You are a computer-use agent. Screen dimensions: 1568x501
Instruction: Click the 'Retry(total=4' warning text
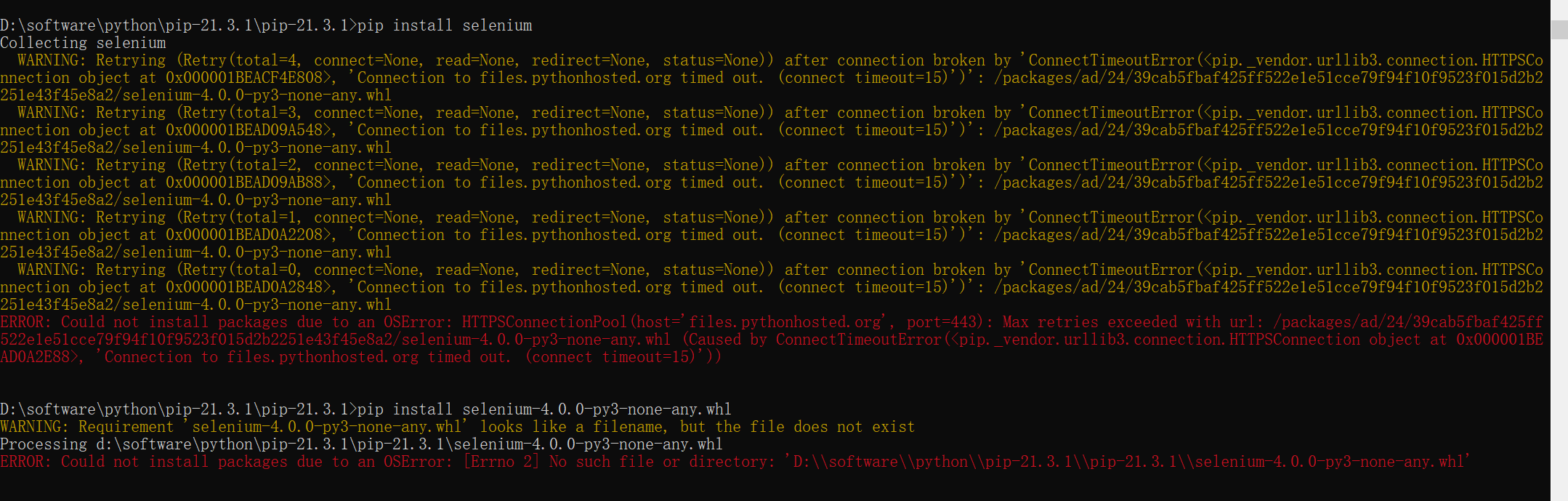(x=238, y=60)
